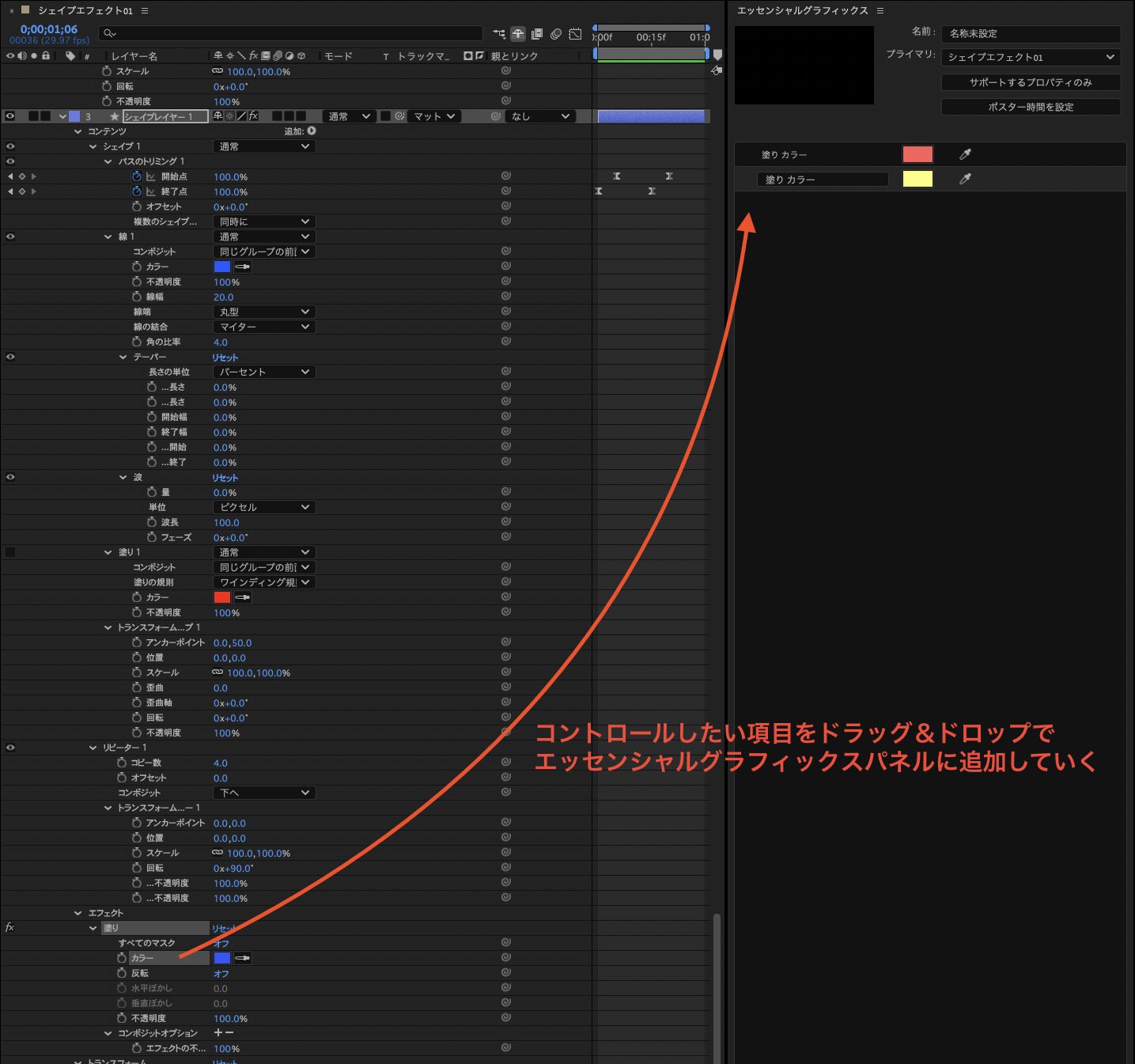The height and width of the screenshot is (1064, 1135).
Task: Click the ポスター時間を設定 button
Action: [1031, 107]
